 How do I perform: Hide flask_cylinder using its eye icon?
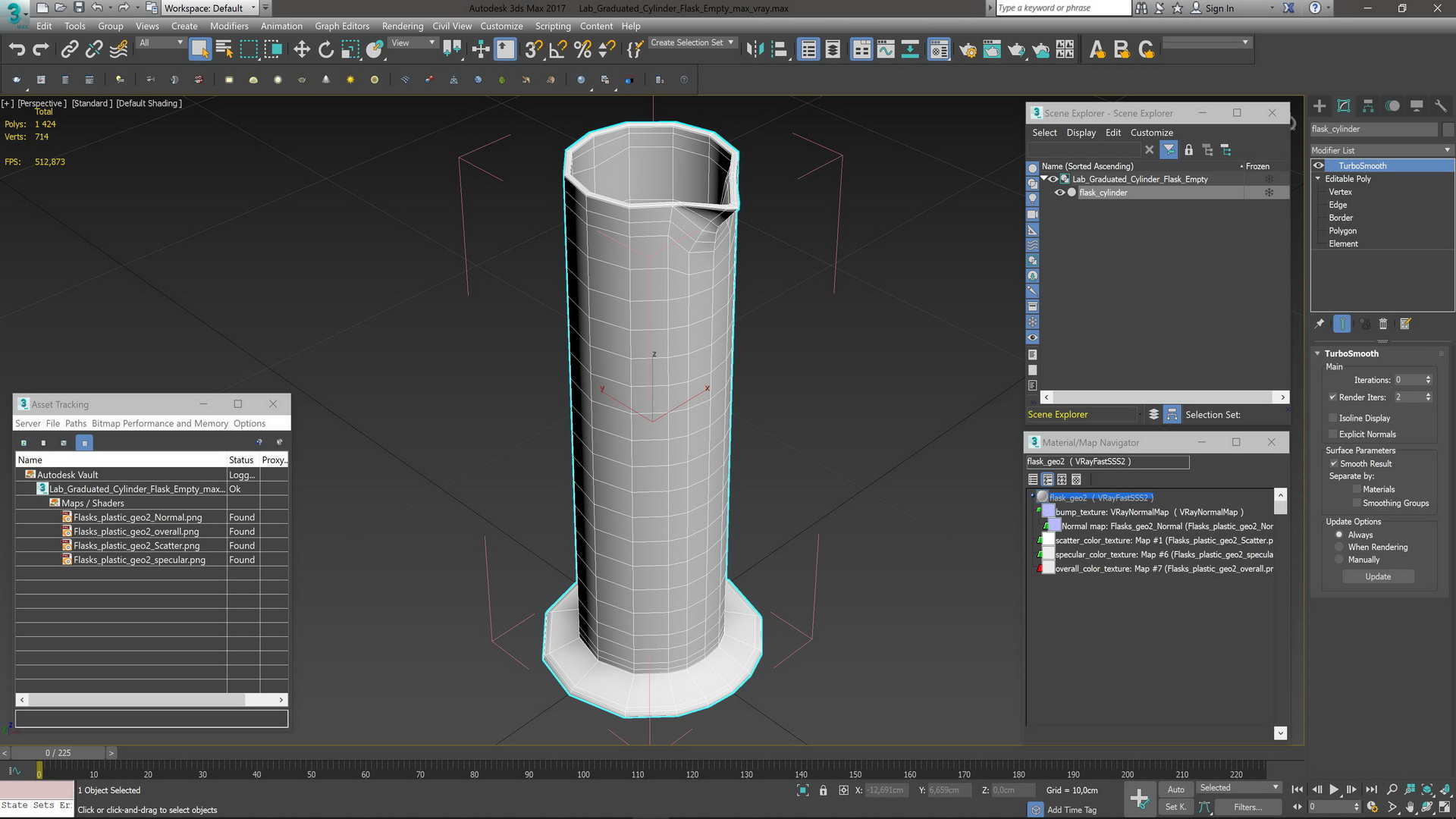[1059, 193]
